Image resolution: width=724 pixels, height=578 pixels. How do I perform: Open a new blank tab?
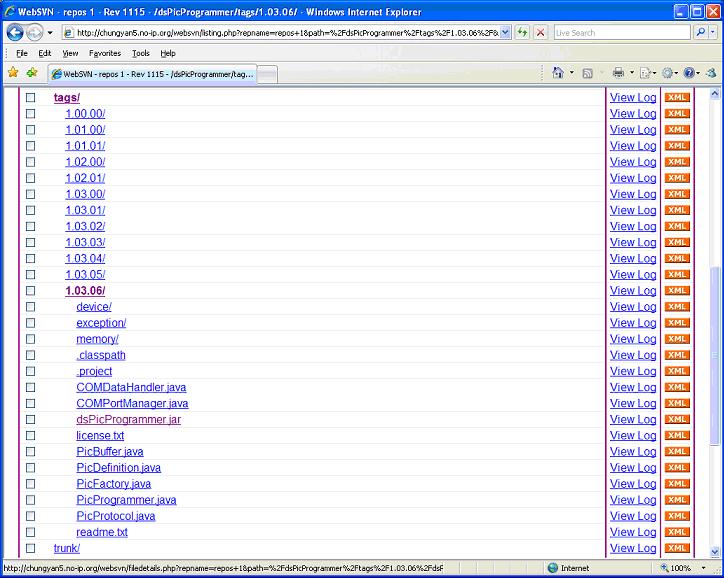pos(267,74)
